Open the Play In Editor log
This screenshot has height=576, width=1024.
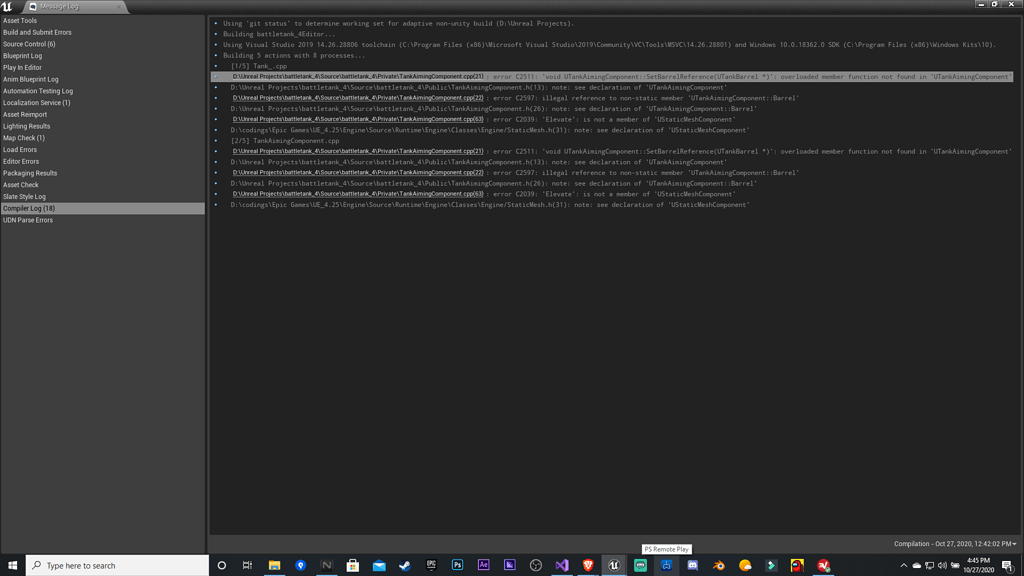coord(103,67)
